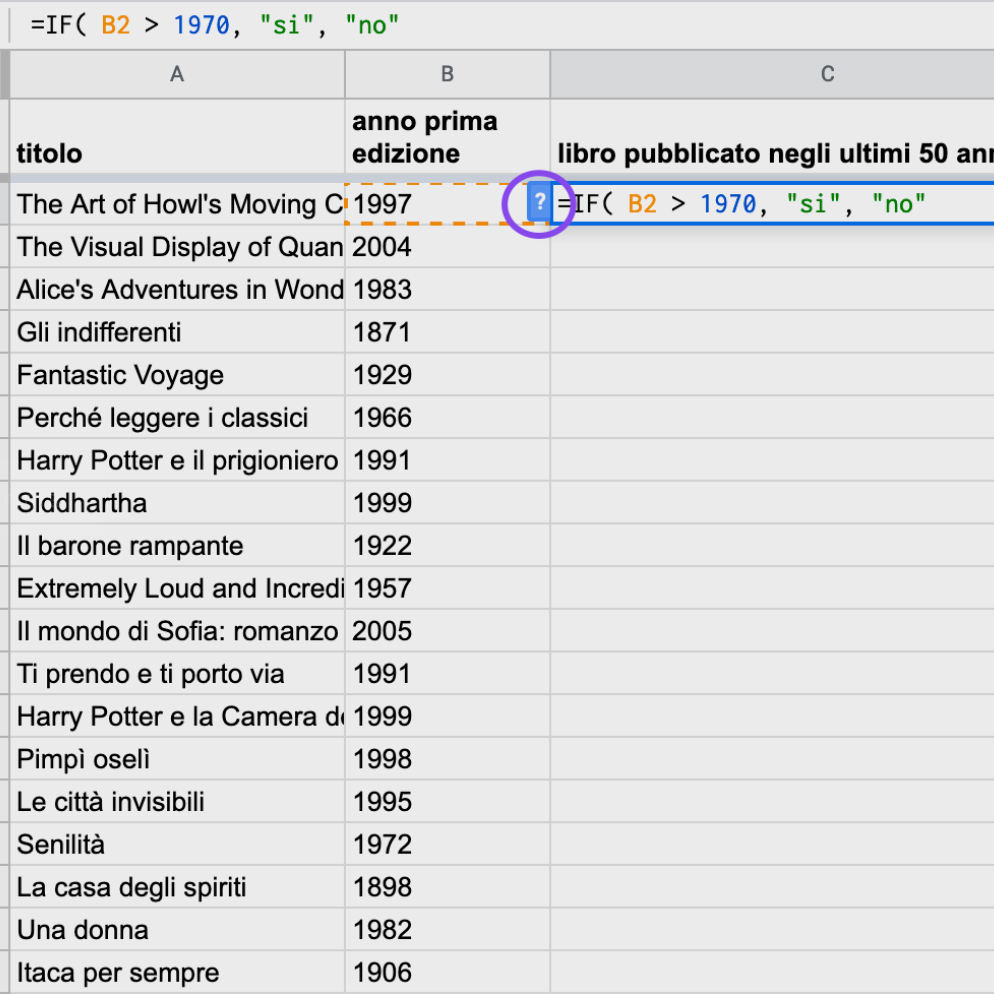Select the 'Itaca per sempre' cell

click(x=177, y=973)
